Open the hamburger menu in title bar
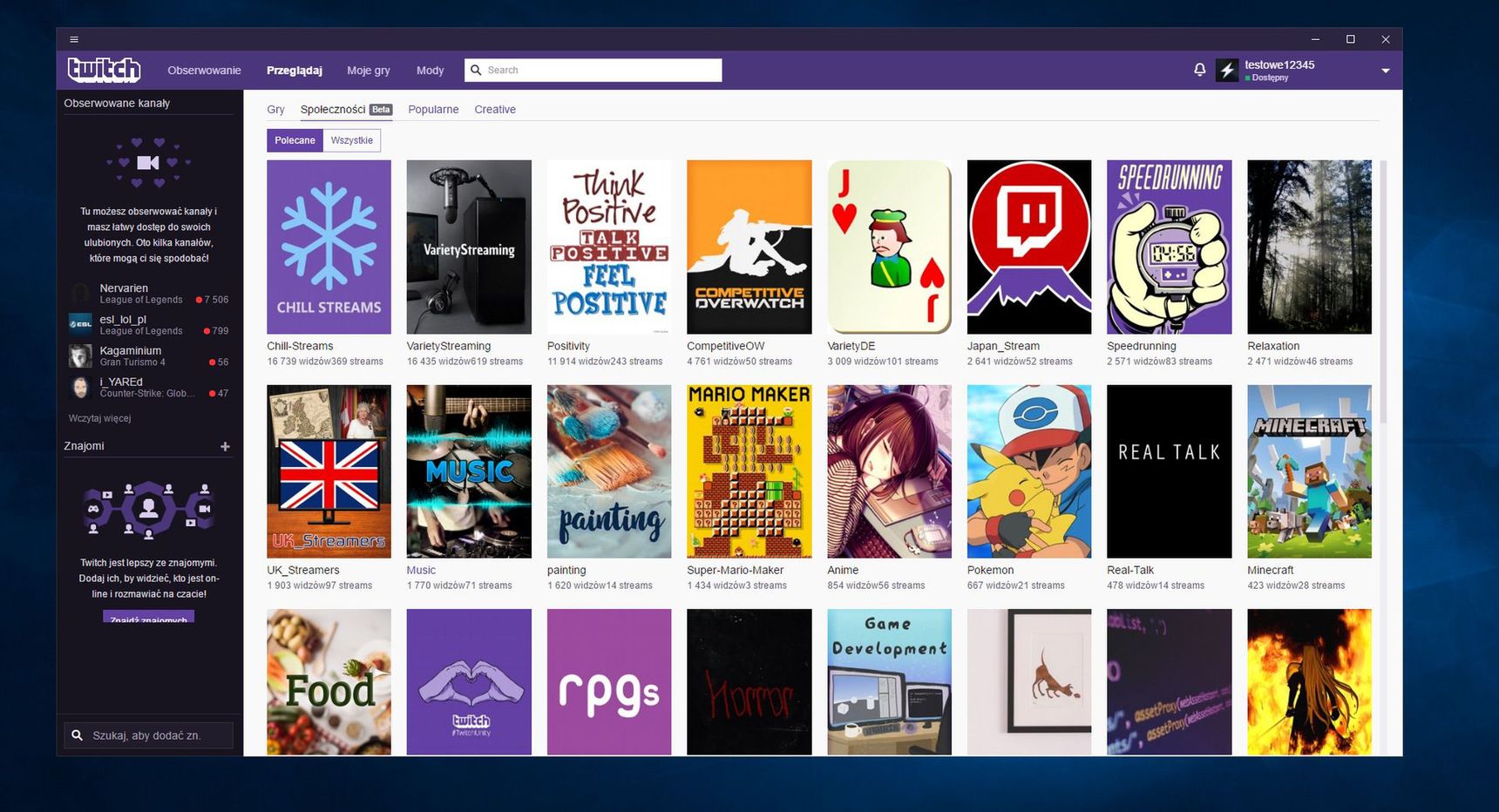Screen dimensions: 1499x812 tap(74, 39)
